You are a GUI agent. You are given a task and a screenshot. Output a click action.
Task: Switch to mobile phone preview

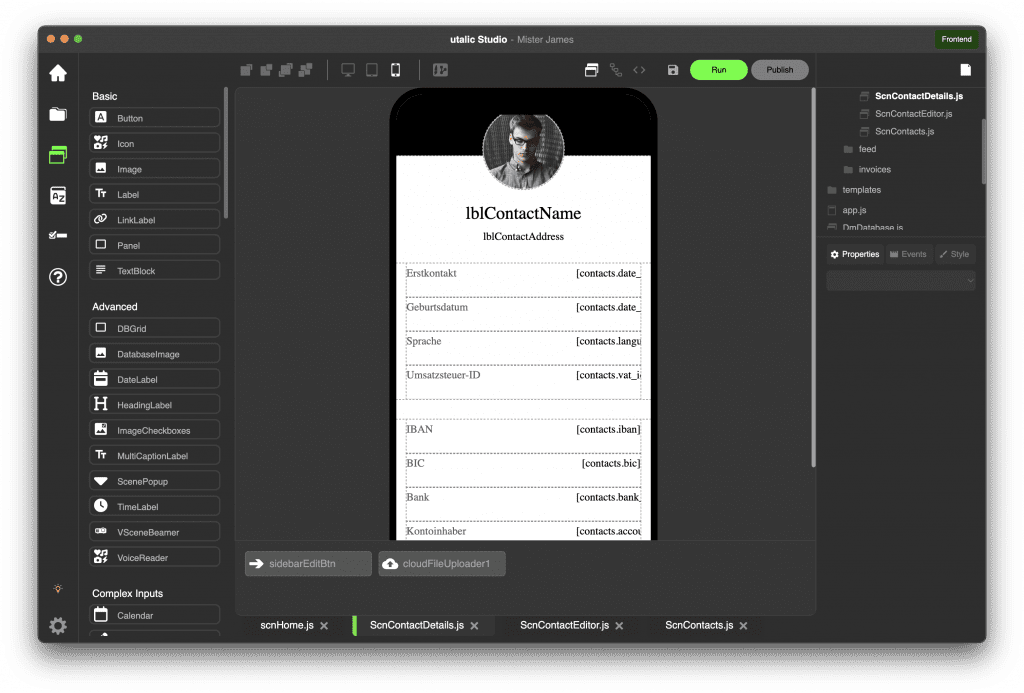[x=395, y=70]
